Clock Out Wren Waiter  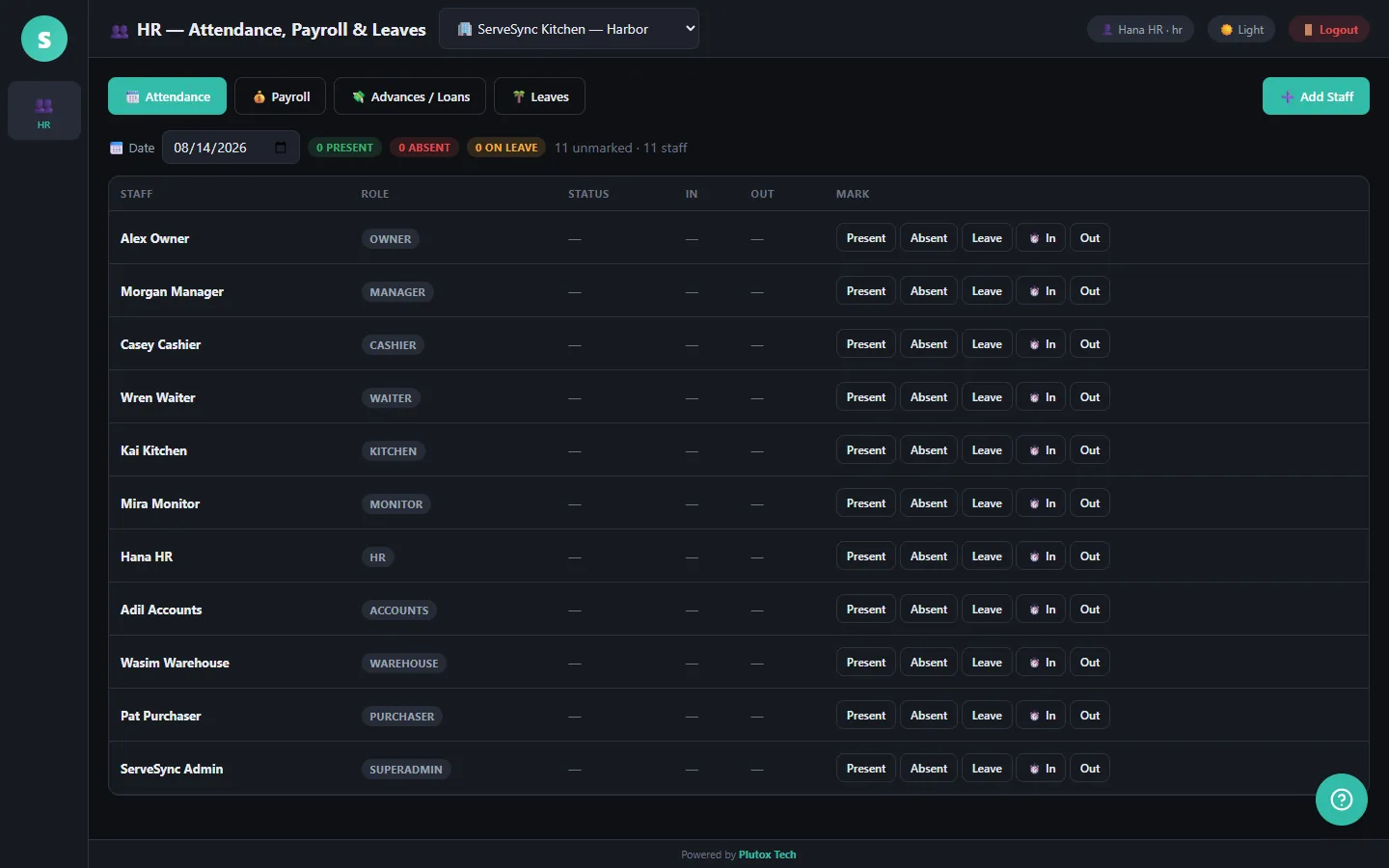coord(1090,397)
